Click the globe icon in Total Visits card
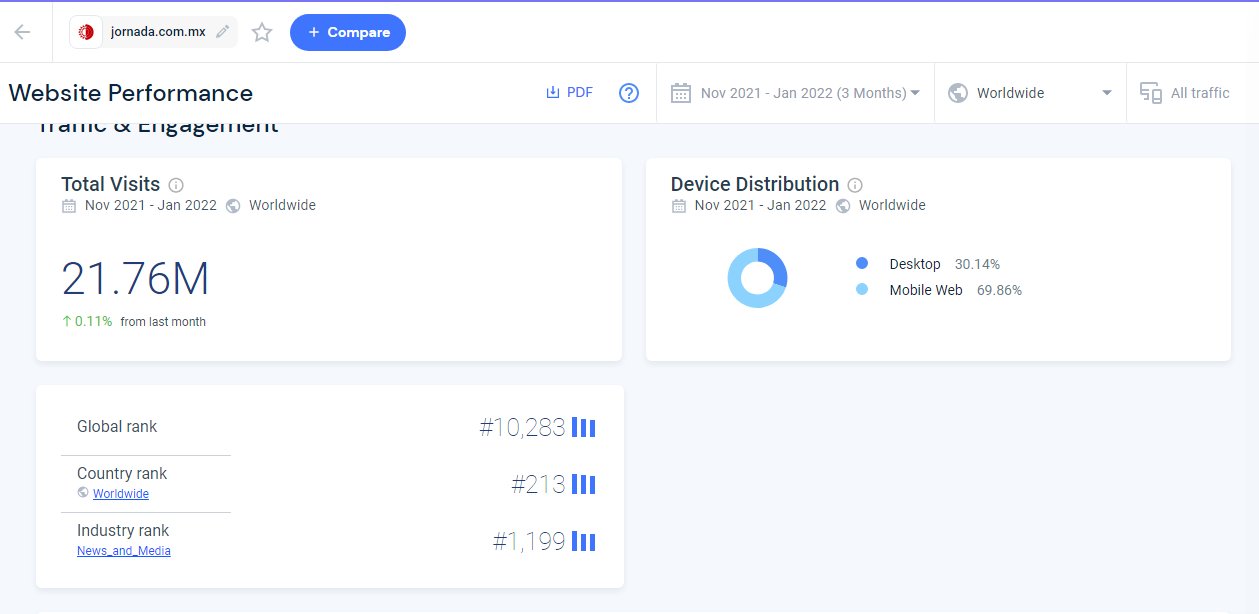This screenshot has width=1259, height=614. coord(233,206)
